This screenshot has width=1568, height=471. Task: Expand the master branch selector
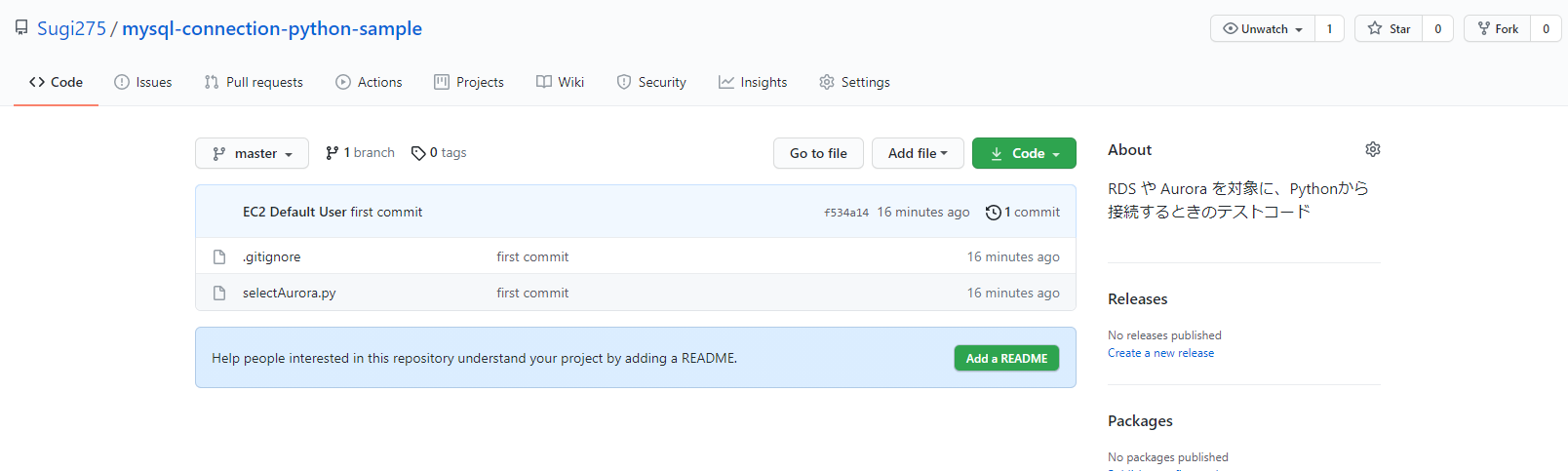tap(252, 153)
